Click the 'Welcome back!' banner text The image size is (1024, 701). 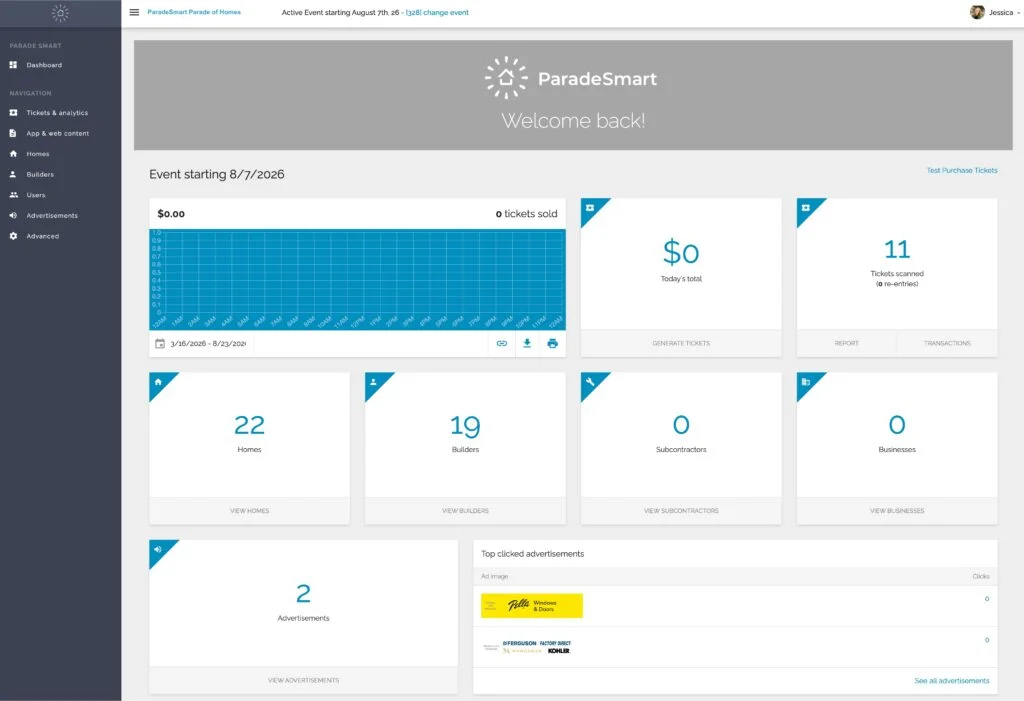[x=573, y=121]
